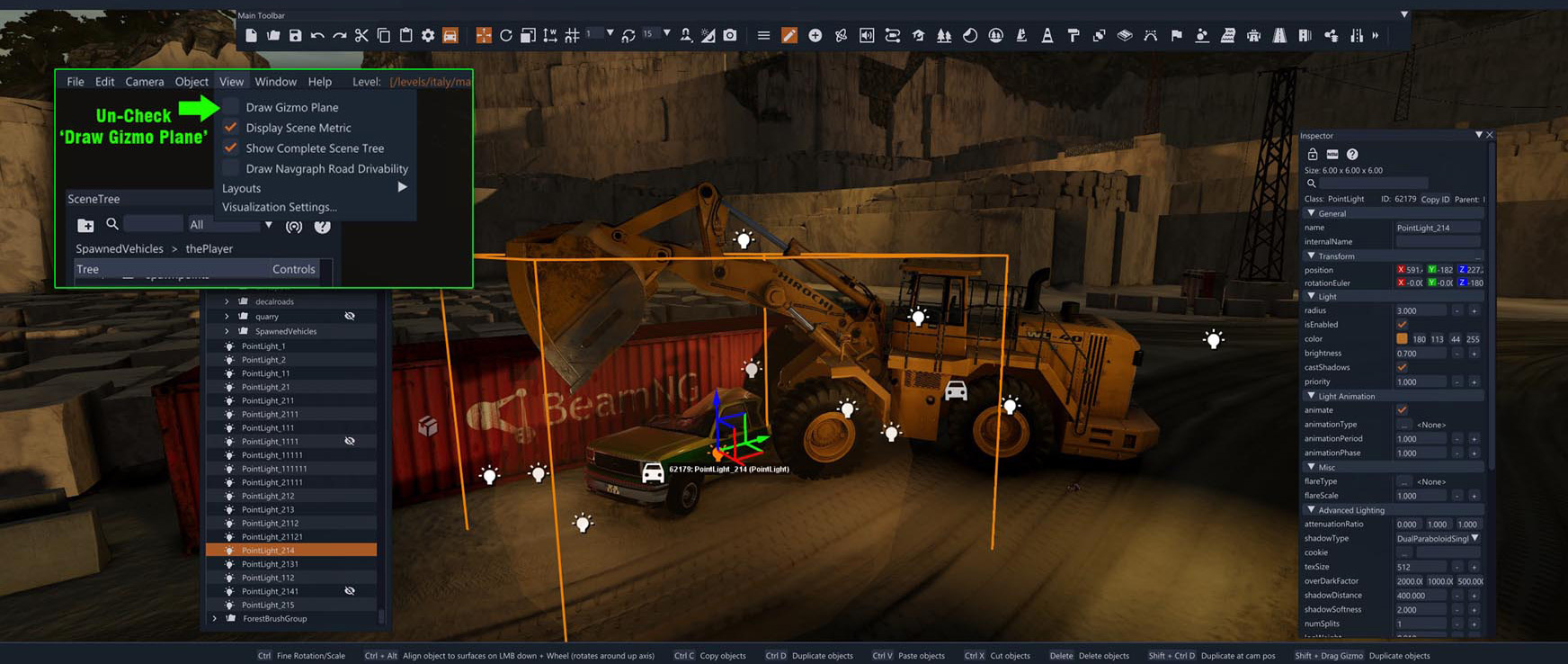Select the Rotate gizmo tool
Image resolution: width=1568 pixels, height=664 pixels.
pyautogui.click(x=506, y=36)
